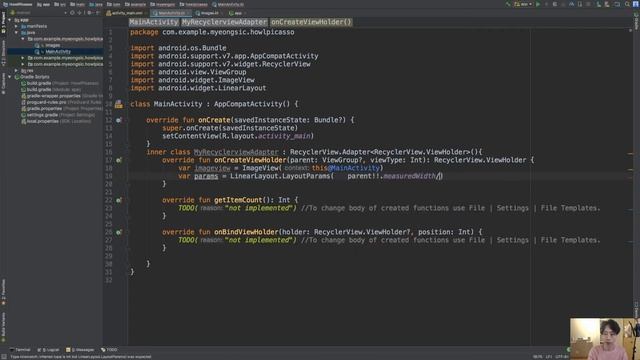Screen dimensions: 640x360
Task: Click the MyRecyclerviewAdapter breadcrumb
Action: (x=224, y=22)
